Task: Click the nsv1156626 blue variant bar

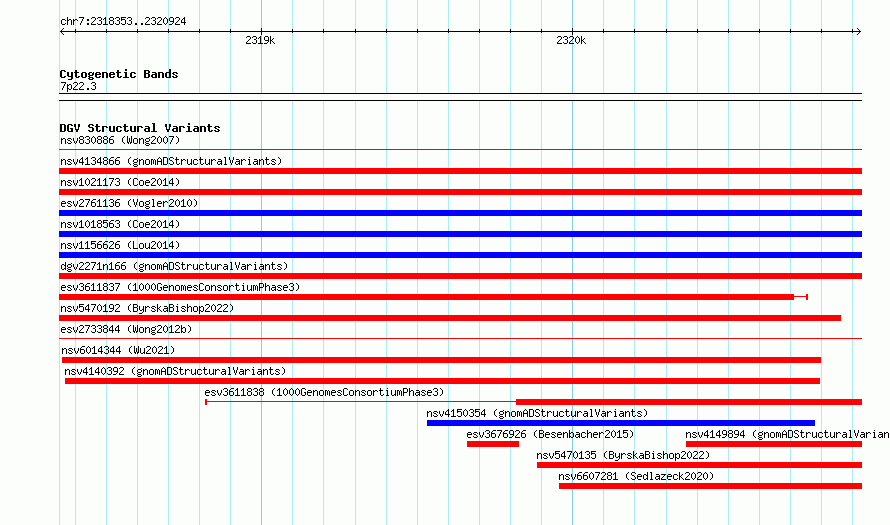Action: point(460,255)
